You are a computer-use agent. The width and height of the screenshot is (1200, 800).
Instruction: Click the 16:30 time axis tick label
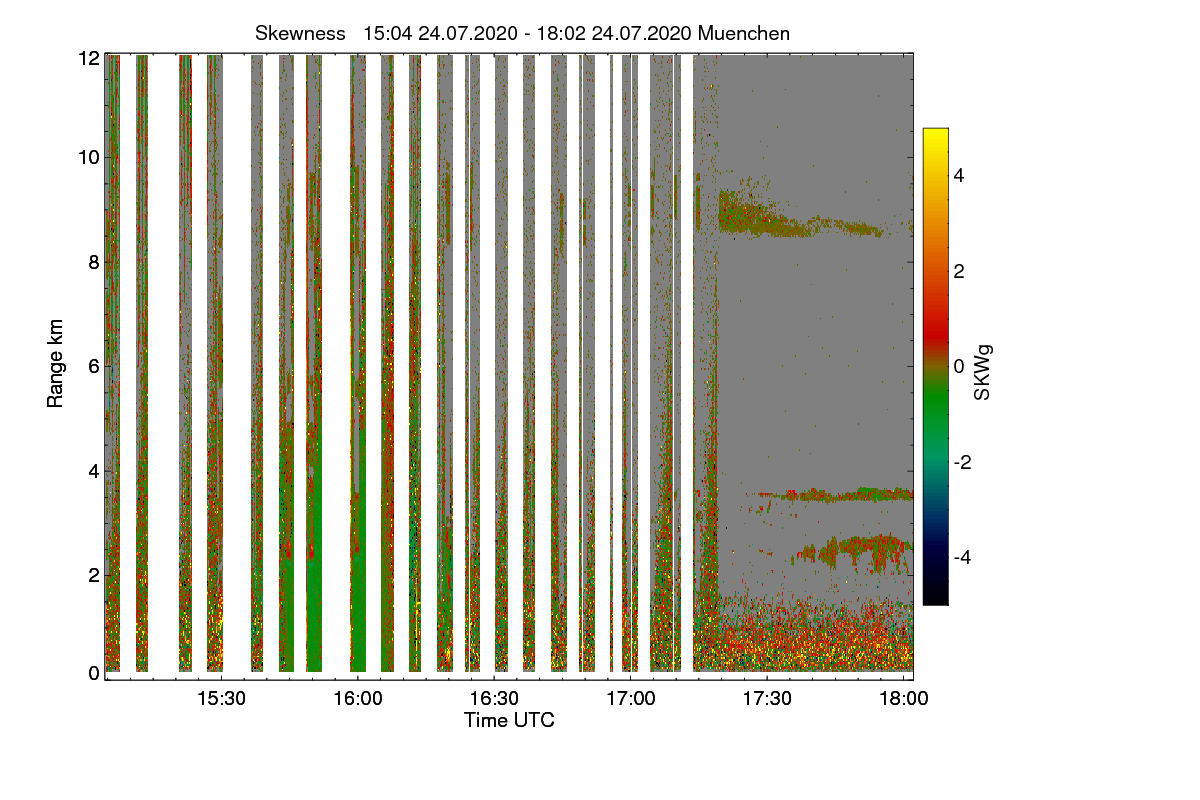pyautogui.click(x=493, y=699)
